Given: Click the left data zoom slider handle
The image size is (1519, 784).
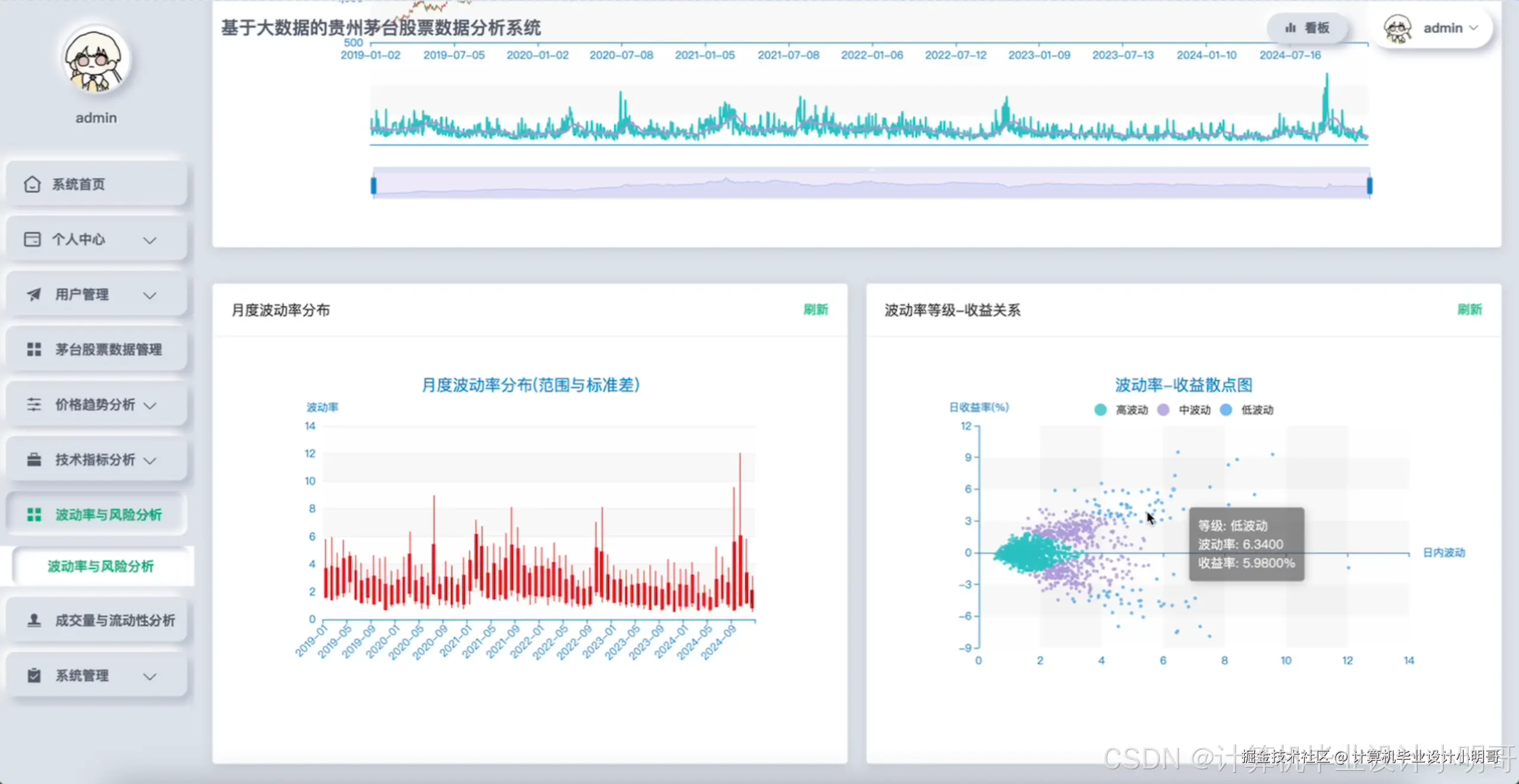Looking at the screenshot, I should click(x=373, y=186).
